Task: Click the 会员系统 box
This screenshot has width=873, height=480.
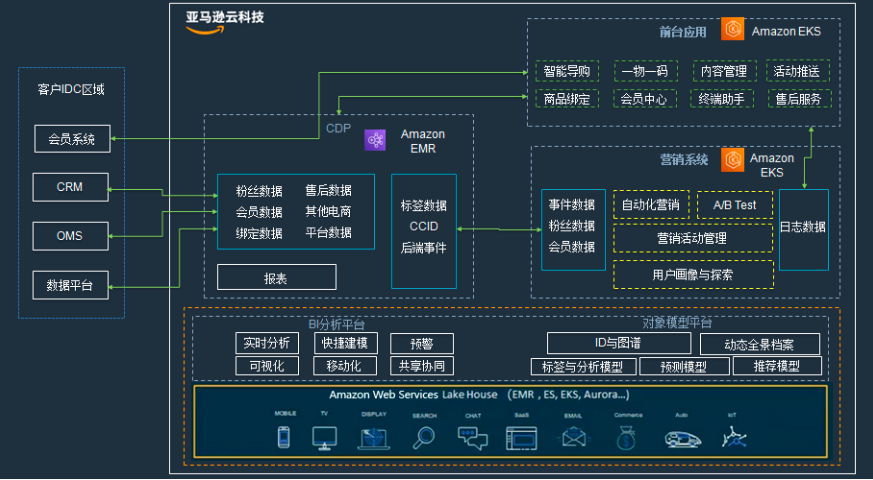Action: click(72, 139)
